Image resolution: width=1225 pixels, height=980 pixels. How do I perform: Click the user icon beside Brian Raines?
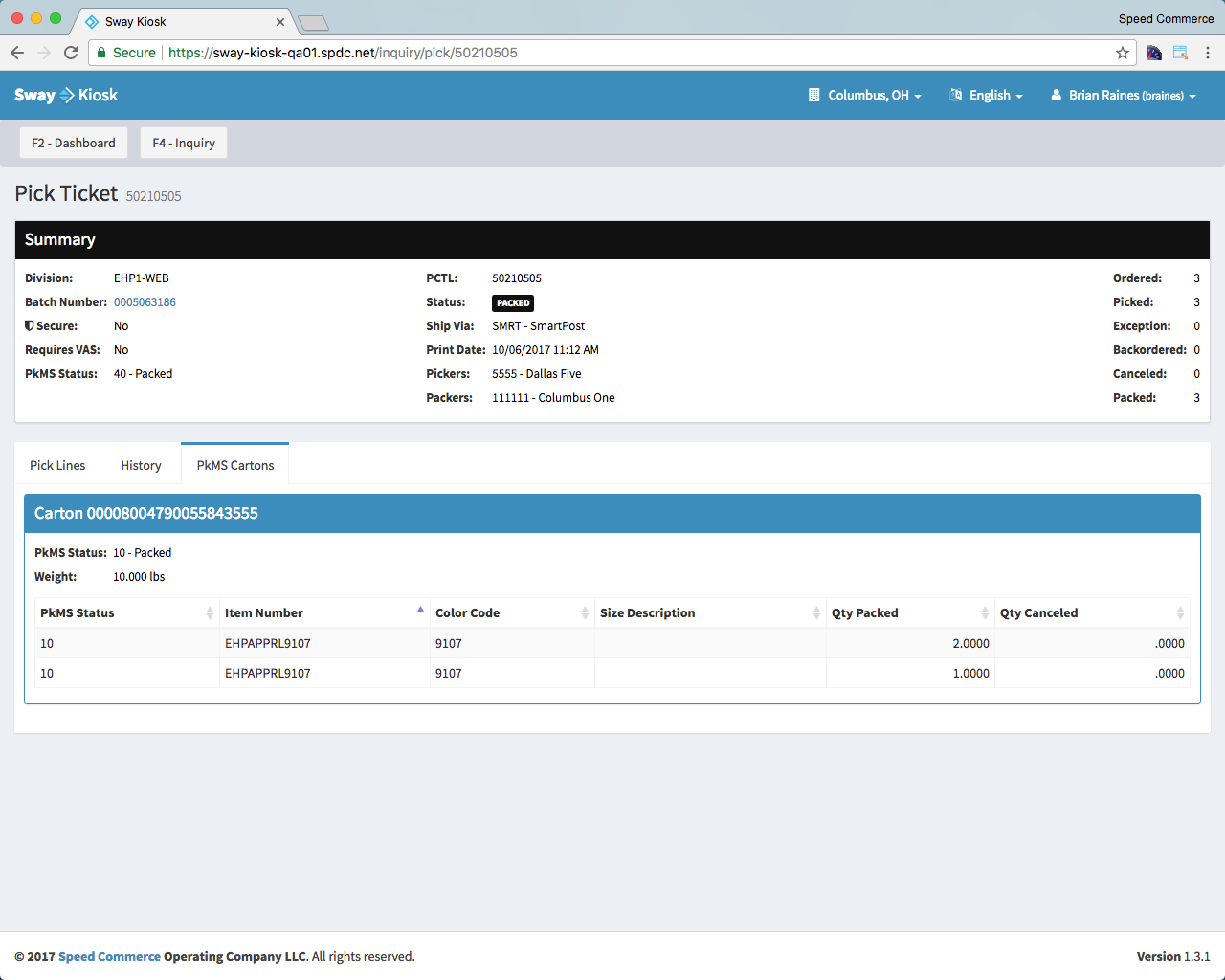point(1057,95)
